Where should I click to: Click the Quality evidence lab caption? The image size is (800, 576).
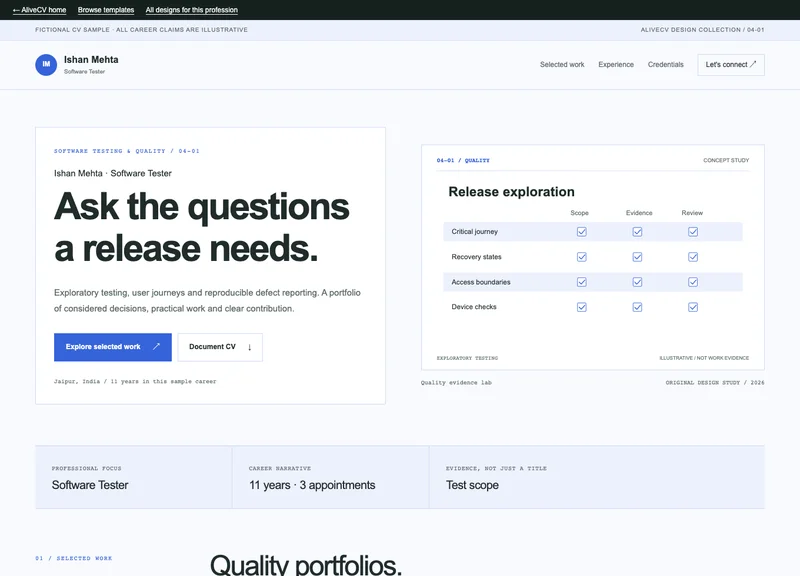(x=456, y=382)
